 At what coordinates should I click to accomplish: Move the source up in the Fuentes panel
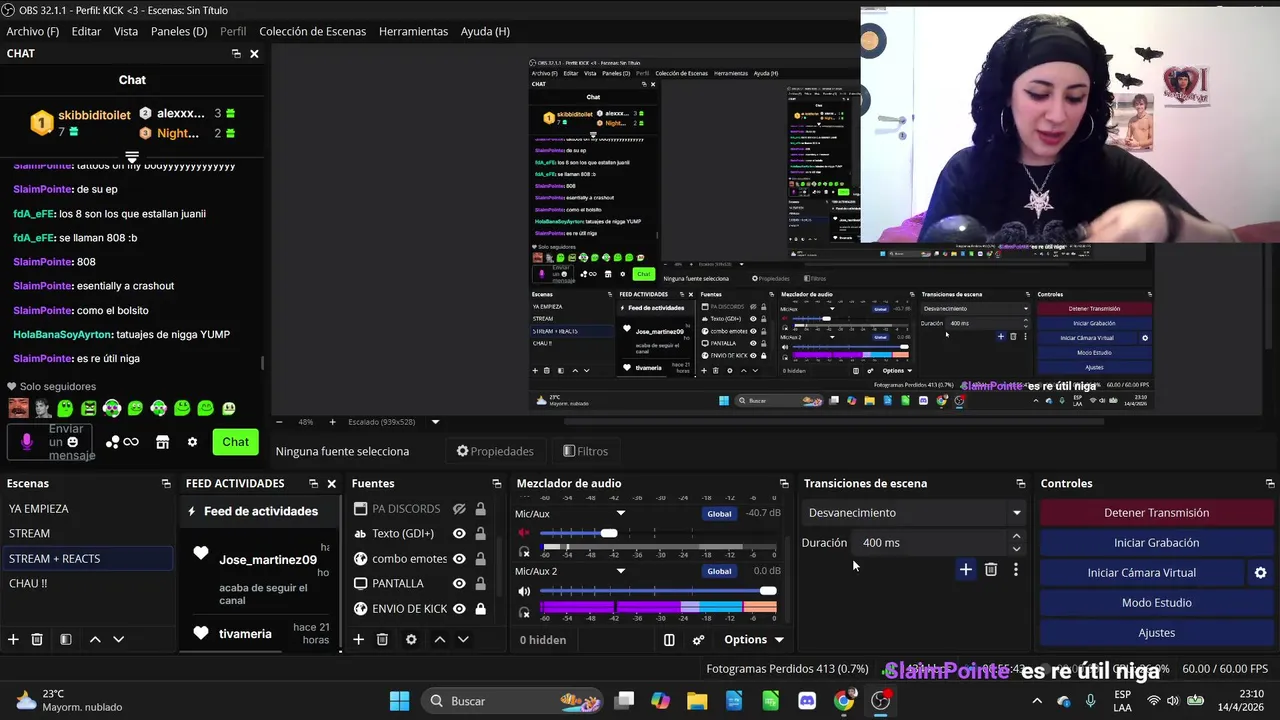(x=439, y=639)
